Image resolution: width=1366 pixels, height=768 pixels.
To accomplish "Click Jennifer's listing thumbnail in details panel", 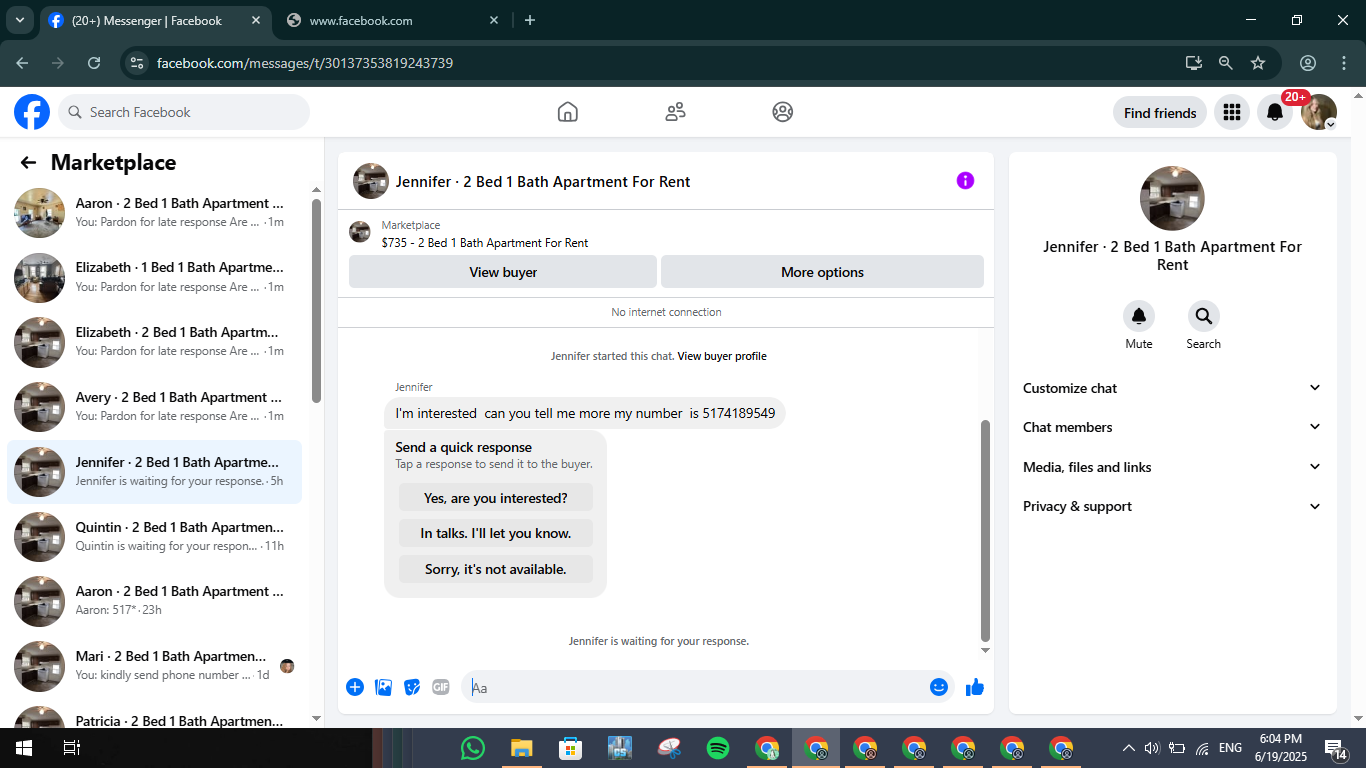I will click(x=1172, y=198).
